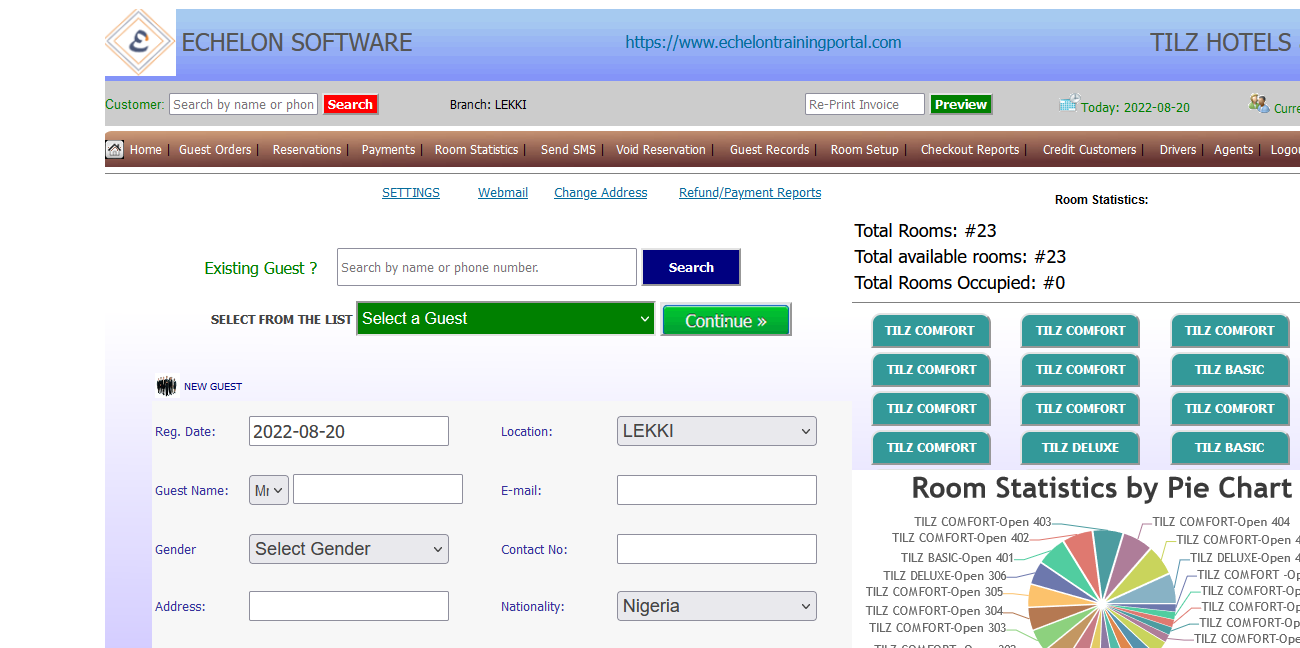Open the Guest Orders menu

[x=215, y=150]
